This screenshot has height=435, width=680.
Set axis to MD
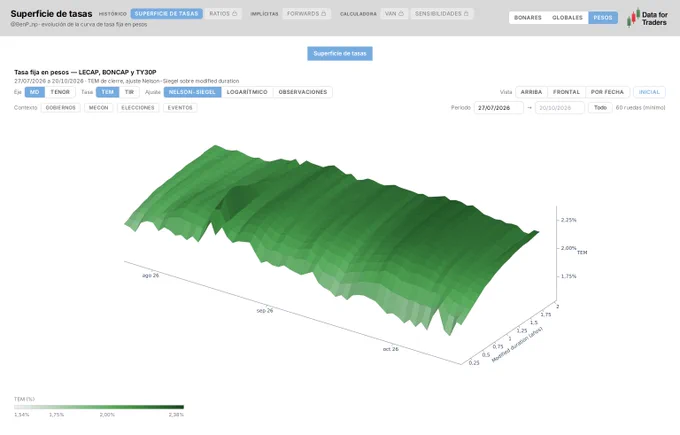pos(35,92)
